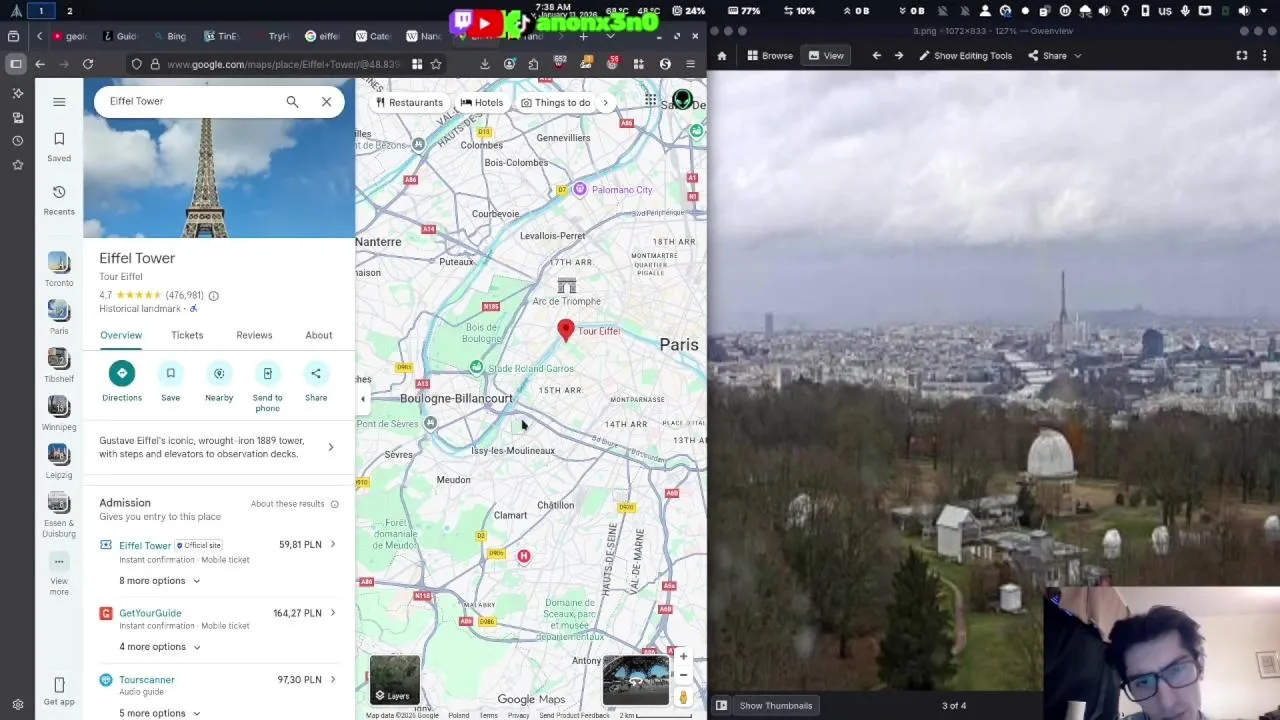Go to Gwenview home start page
Image resolution: width=1280 pixels, height=720 pixels.
pos(722,56)
